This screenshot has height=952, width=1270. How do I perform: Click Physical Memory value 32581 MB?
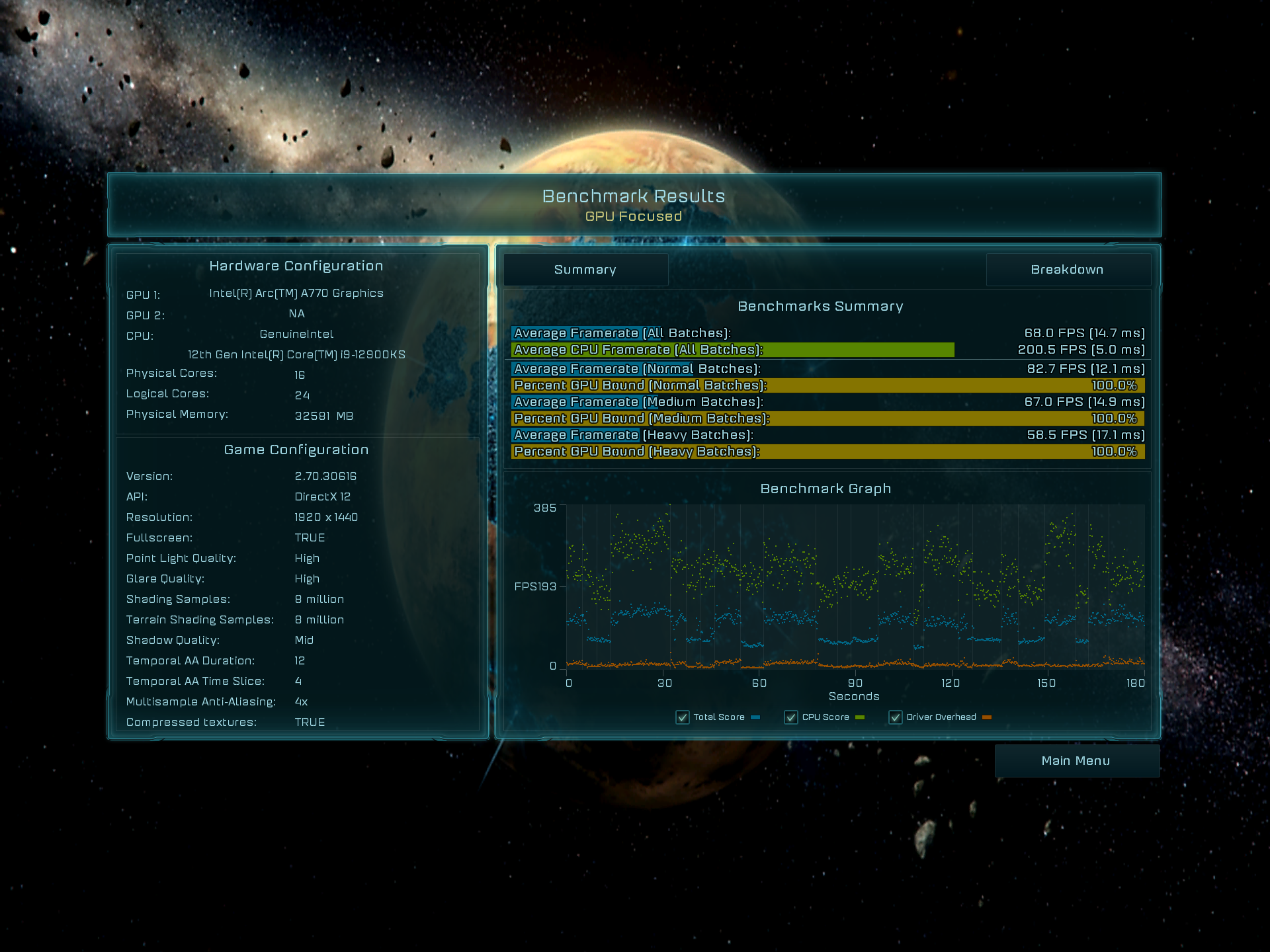click(x=324, y=416)
